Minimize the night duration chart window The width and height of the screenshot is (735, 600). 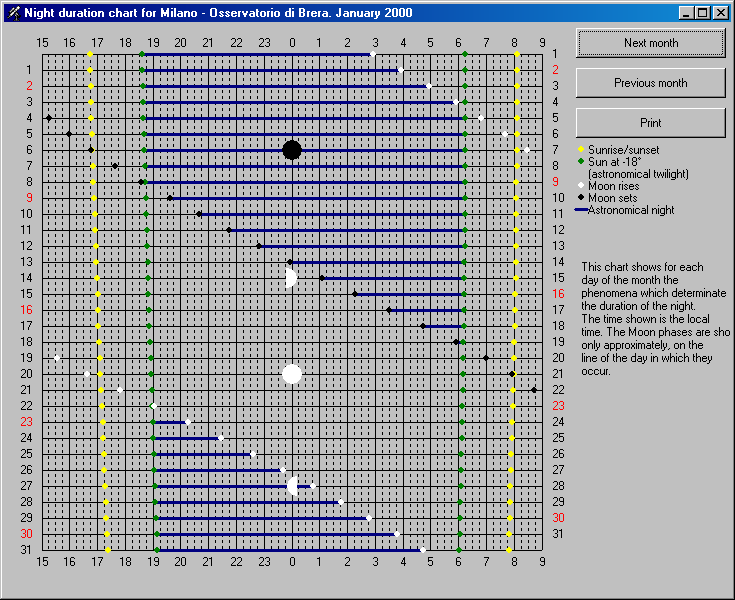pos(686,13)
